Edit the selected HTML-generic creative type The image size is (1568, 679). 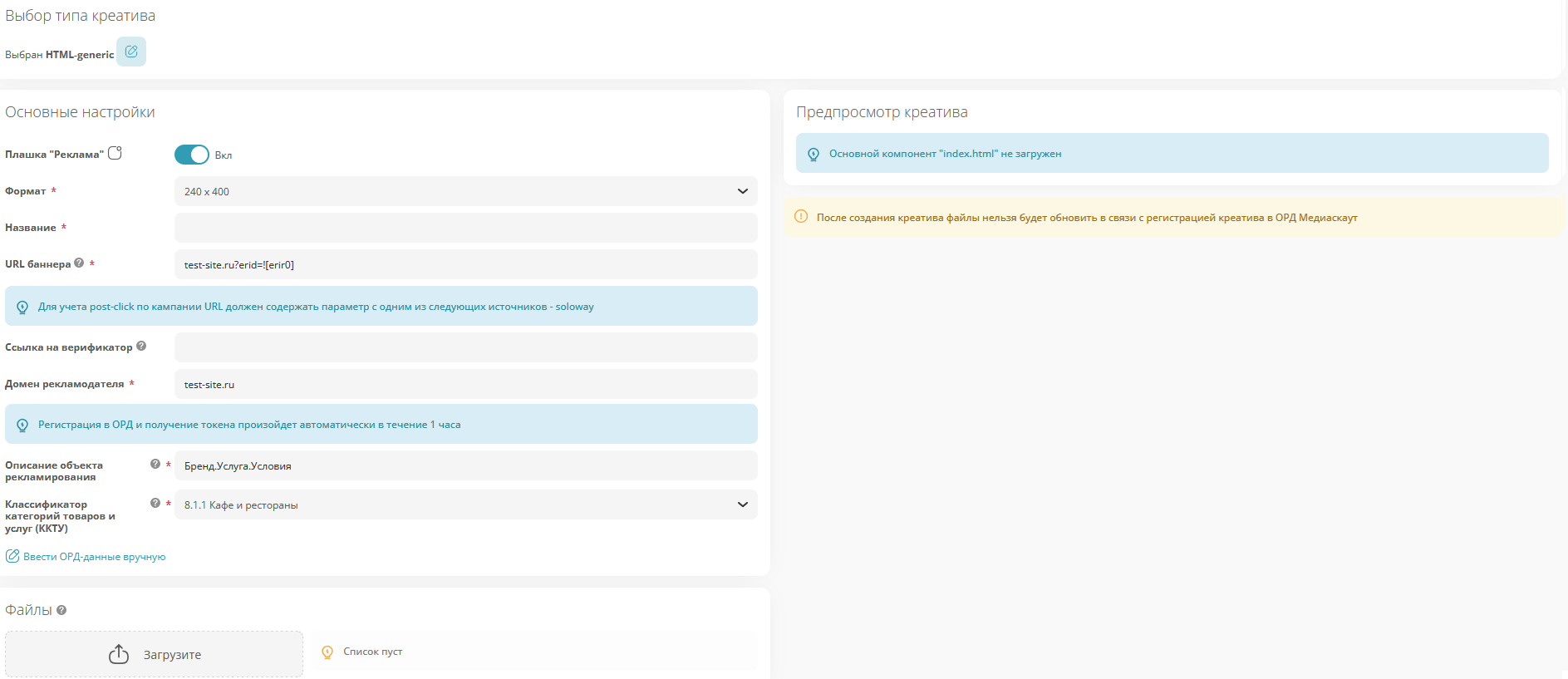(x=131, y=52)
